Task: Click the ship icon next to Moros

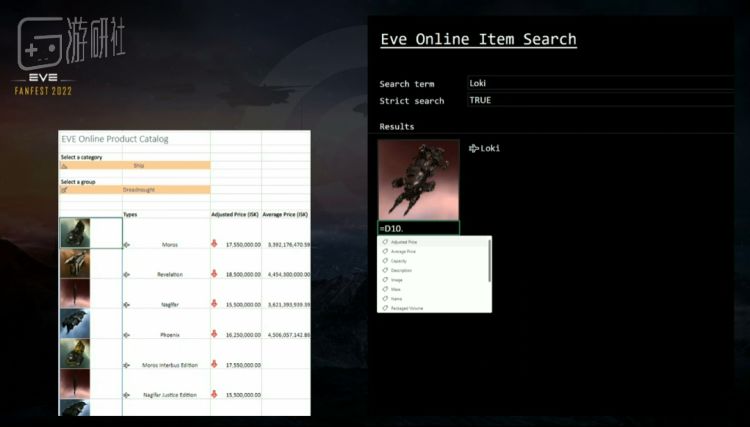Action: point(127,245)
